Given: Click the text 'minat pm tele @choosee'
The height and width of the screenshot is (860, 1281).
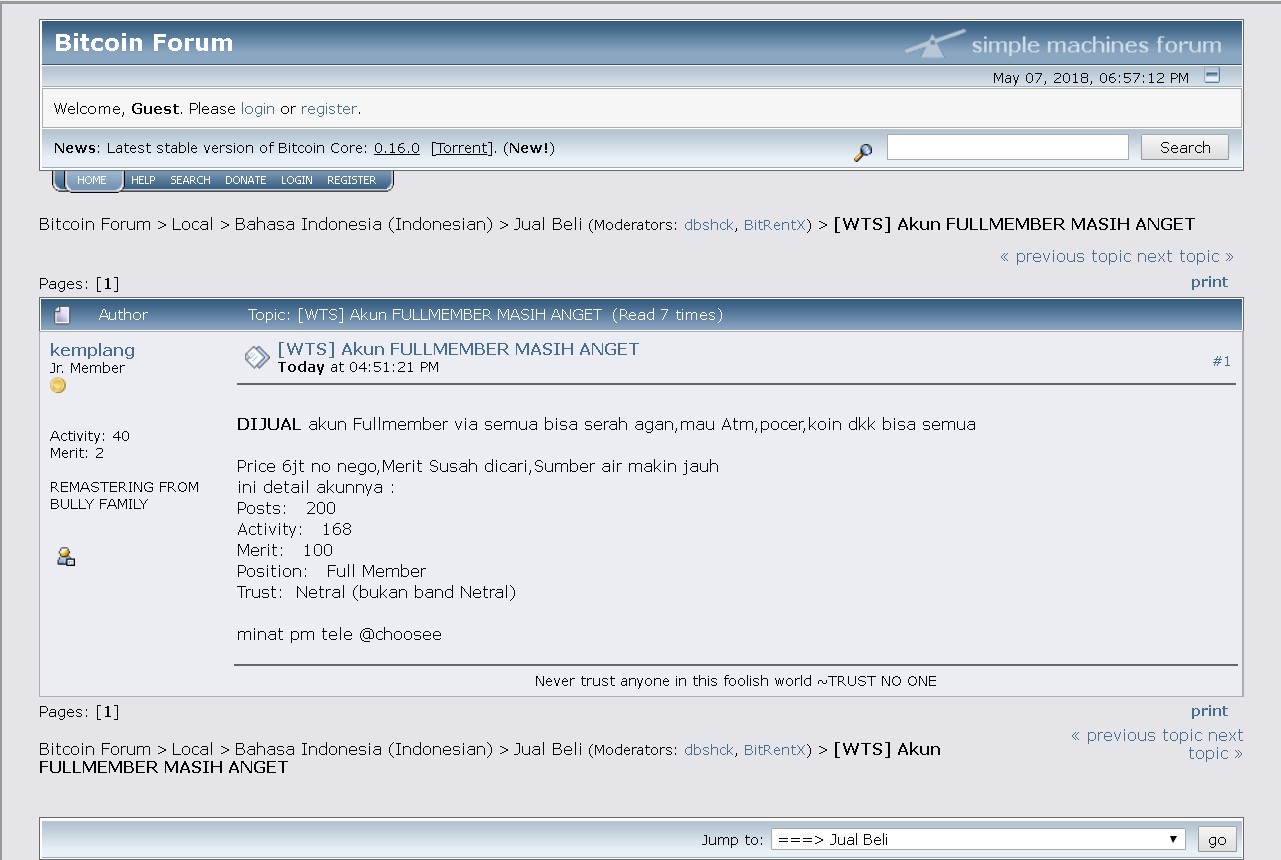Looking at the screenshot, I should [x=339, y=634].
